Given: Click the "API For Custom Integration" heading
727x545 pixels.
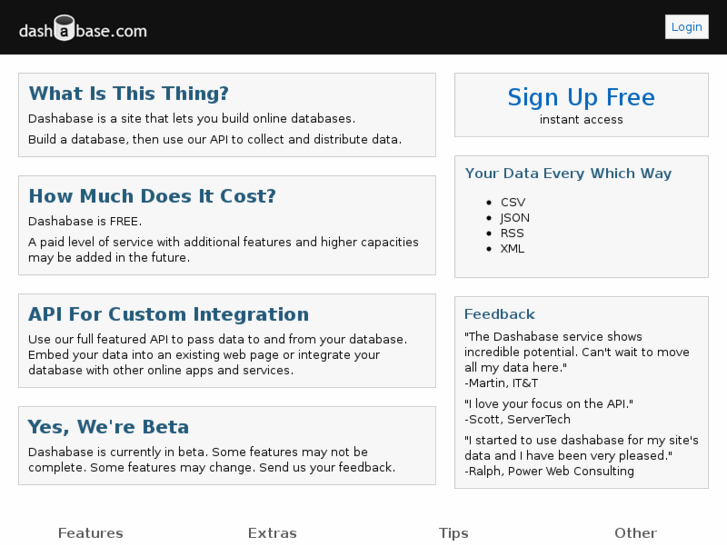Looking at the screenshot, I should click(x=168, y=314).
